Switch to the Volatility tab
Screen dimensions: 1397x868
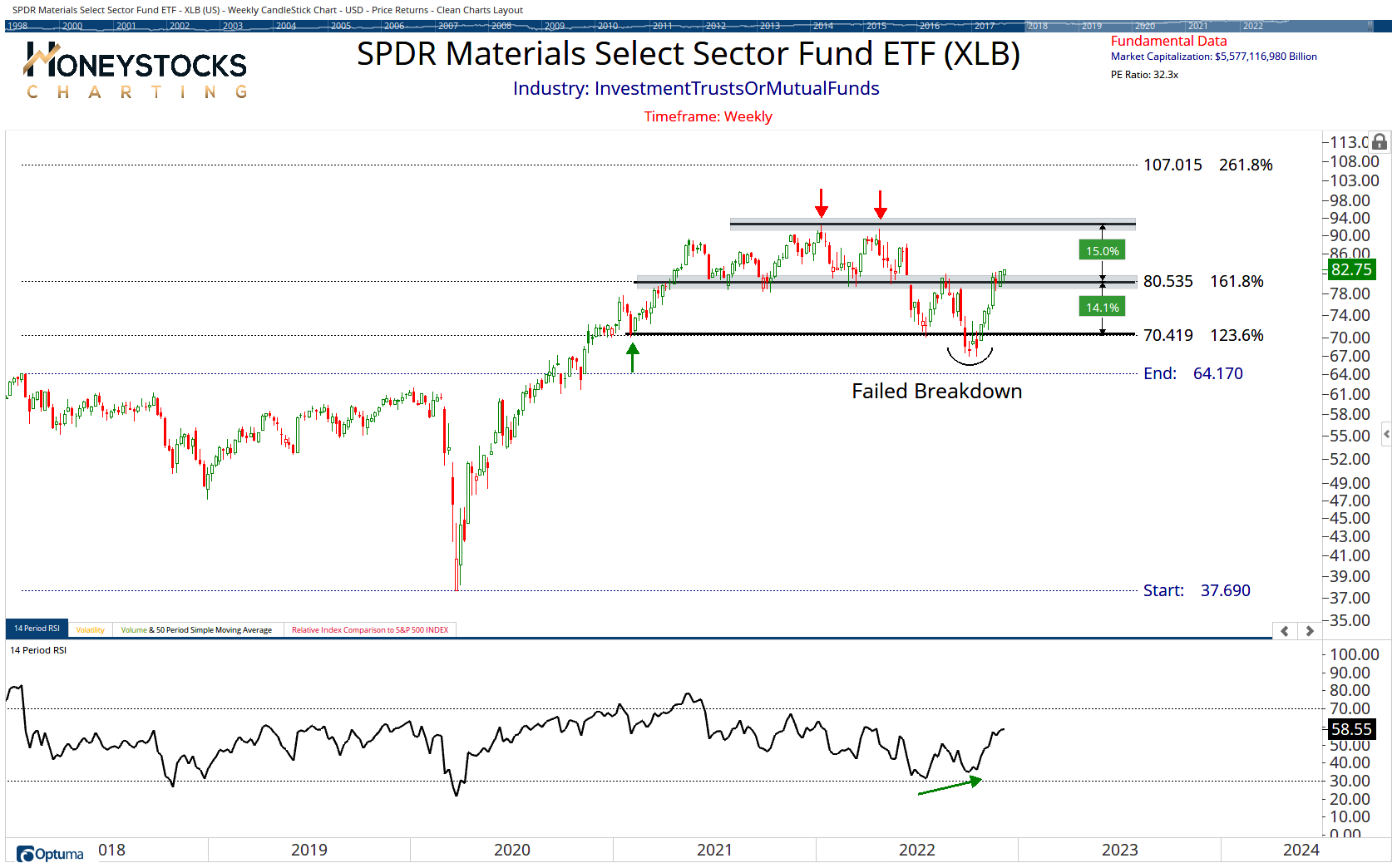tap(90, 630)
